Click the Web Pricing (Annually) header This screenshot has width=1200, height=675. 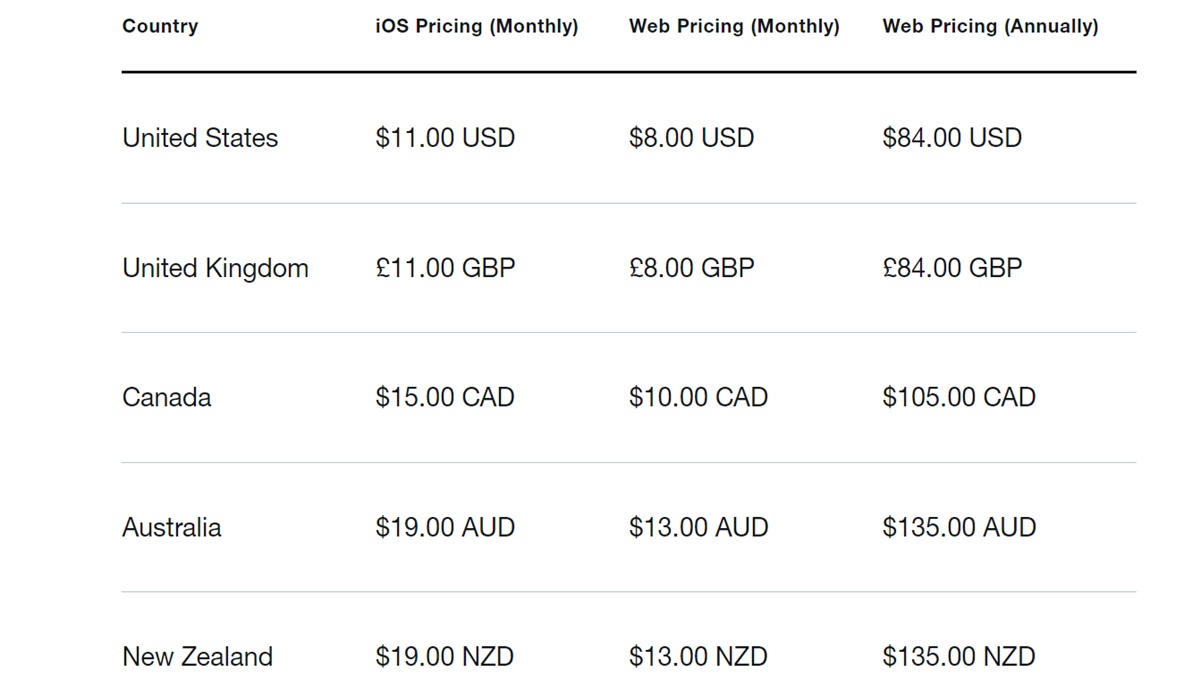coord(990,27)
